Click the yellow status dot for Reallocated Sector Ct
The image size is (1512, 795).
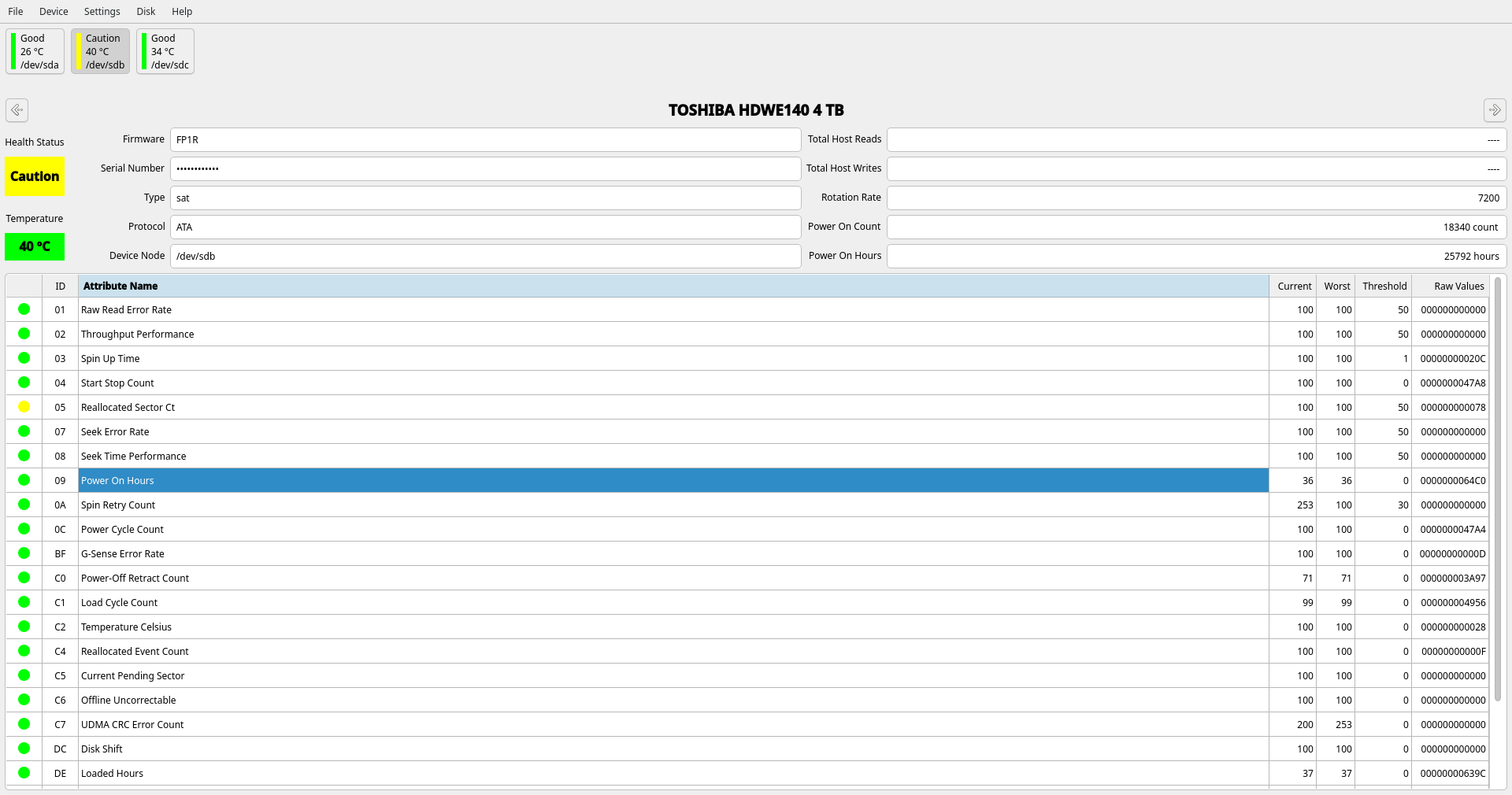24,407
